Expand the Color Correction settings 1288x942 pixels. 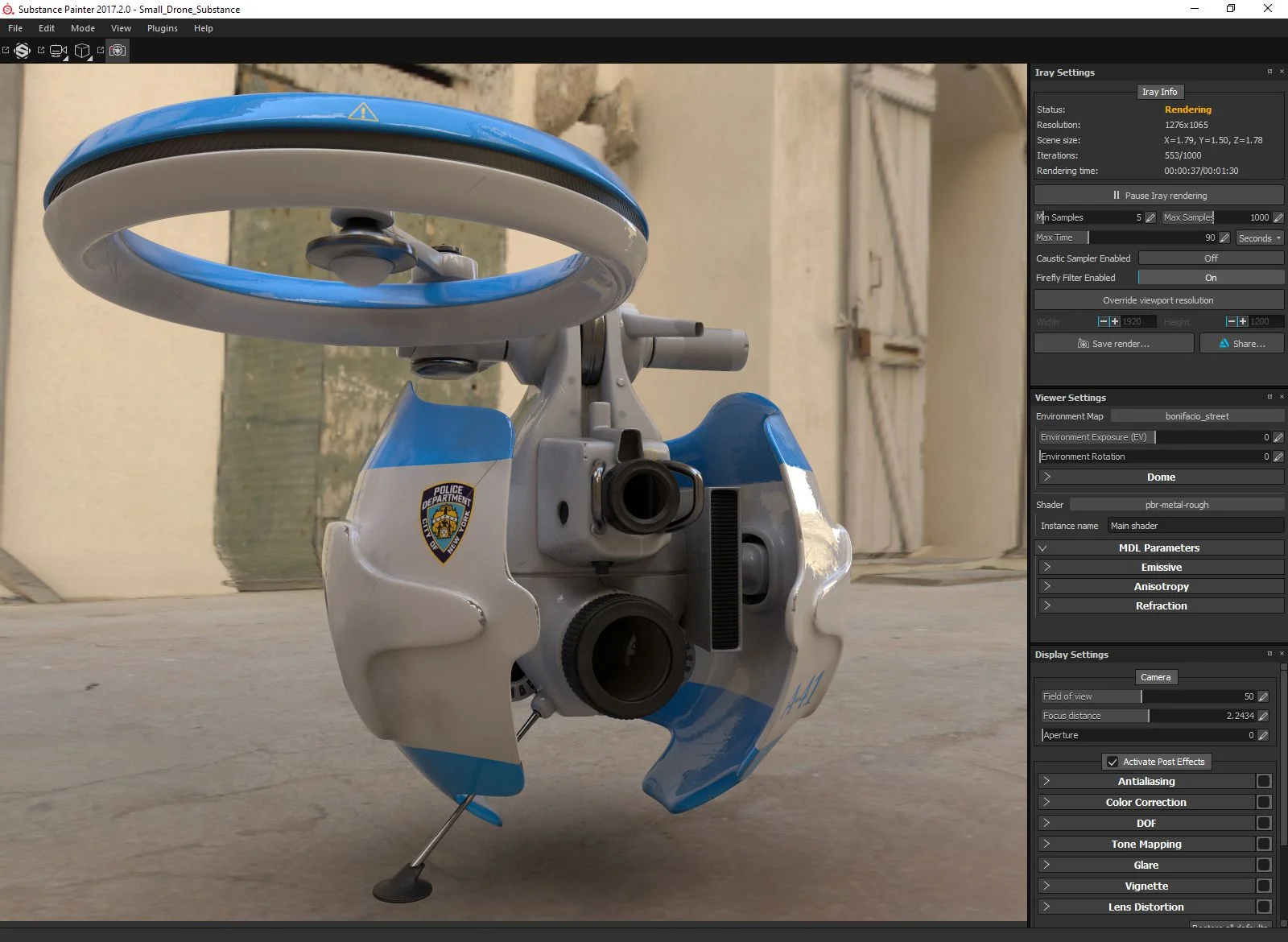click(x=1146, y=802)
